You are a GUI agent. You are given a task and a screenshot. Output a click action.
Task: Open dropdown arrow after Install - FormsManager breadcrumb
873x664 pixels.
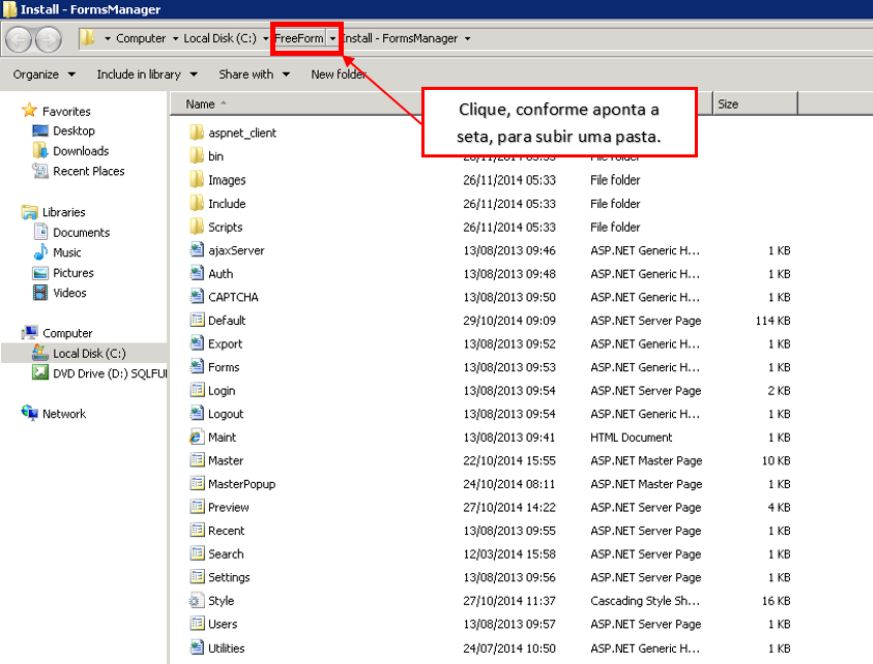[x=468, y=38]
